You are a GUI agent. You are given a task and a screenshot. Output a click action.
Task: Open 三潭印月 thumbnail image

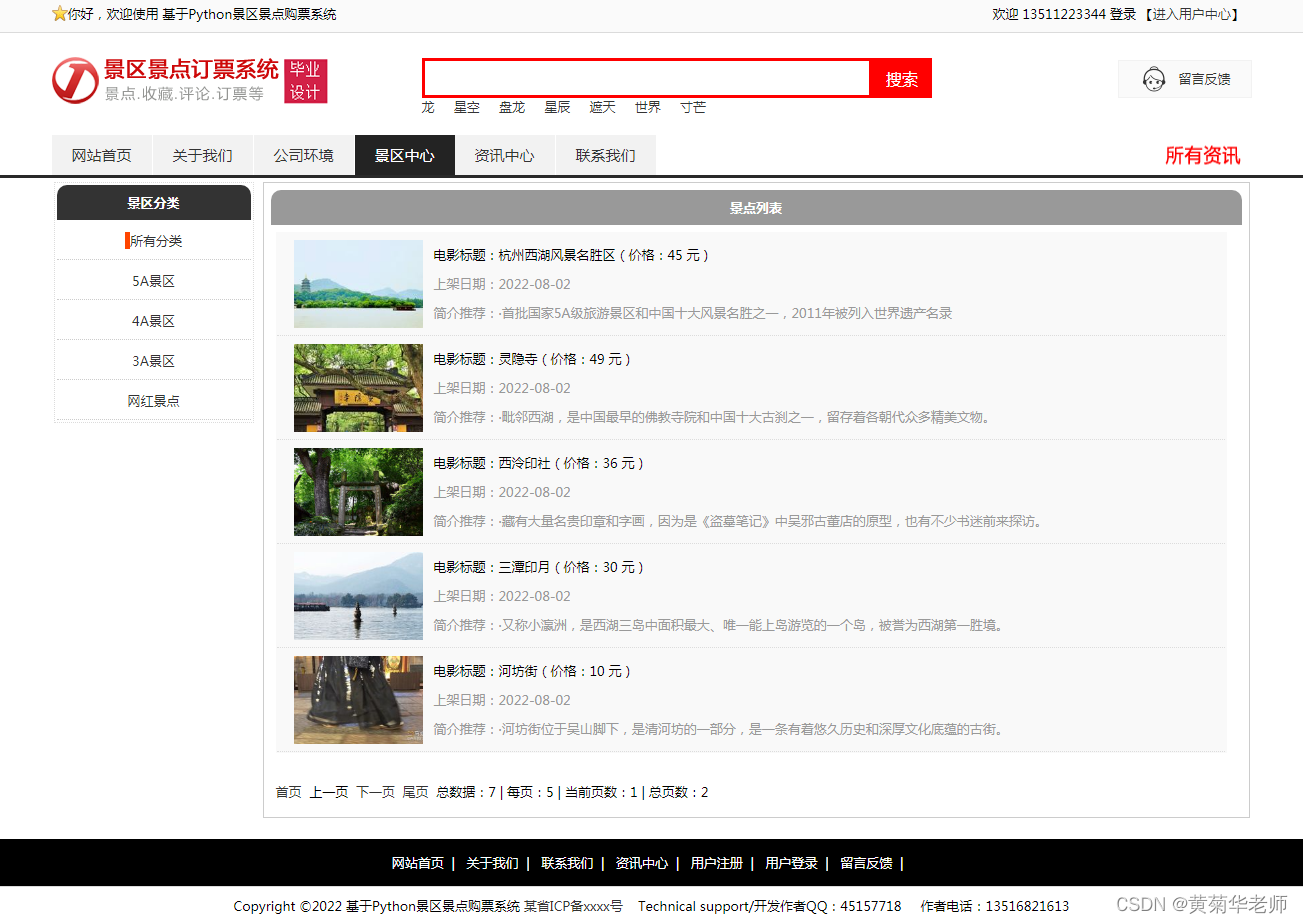coord(358,596)
